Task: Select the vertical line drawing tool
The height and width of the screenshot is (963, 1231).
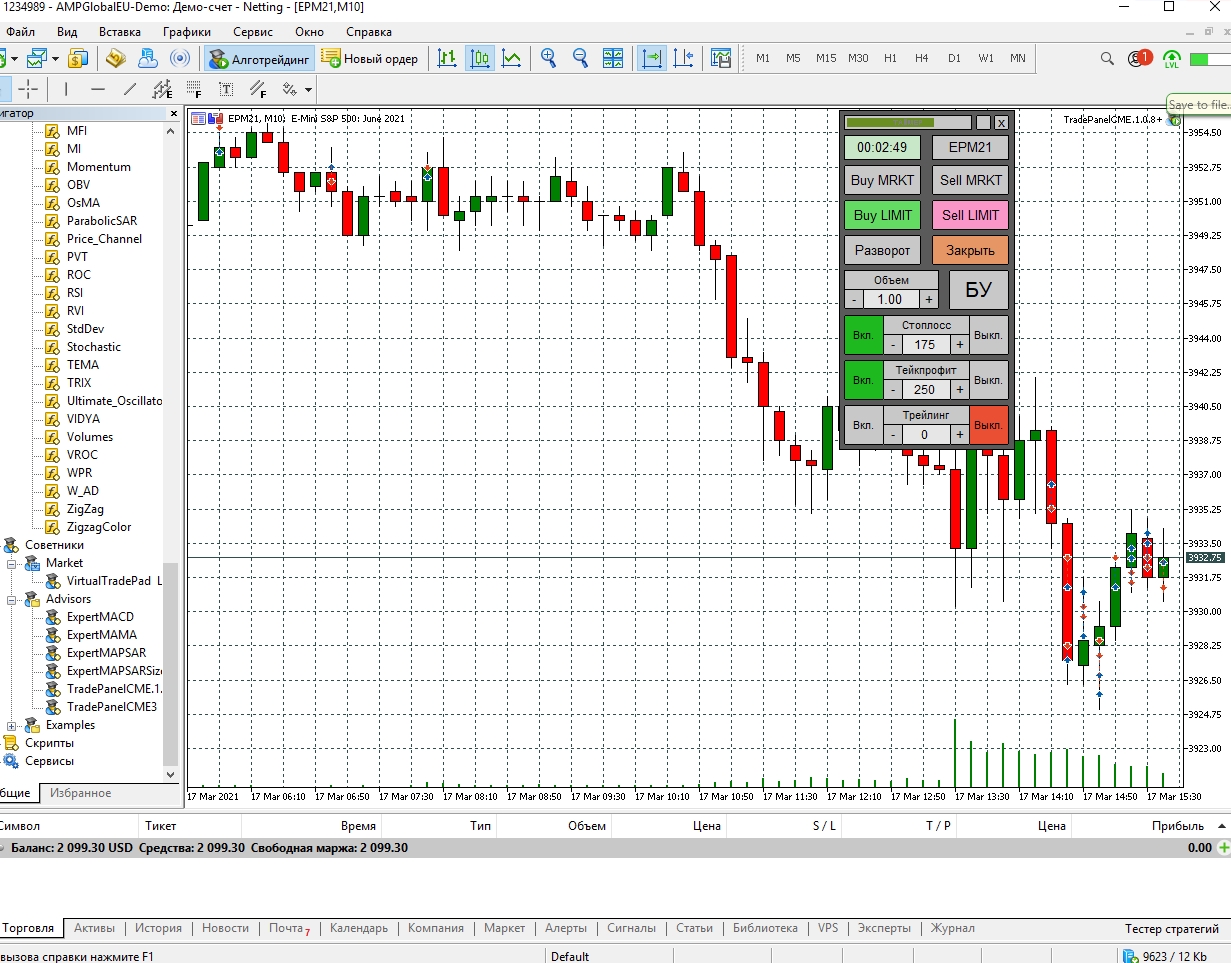Action: click(66, 89)
